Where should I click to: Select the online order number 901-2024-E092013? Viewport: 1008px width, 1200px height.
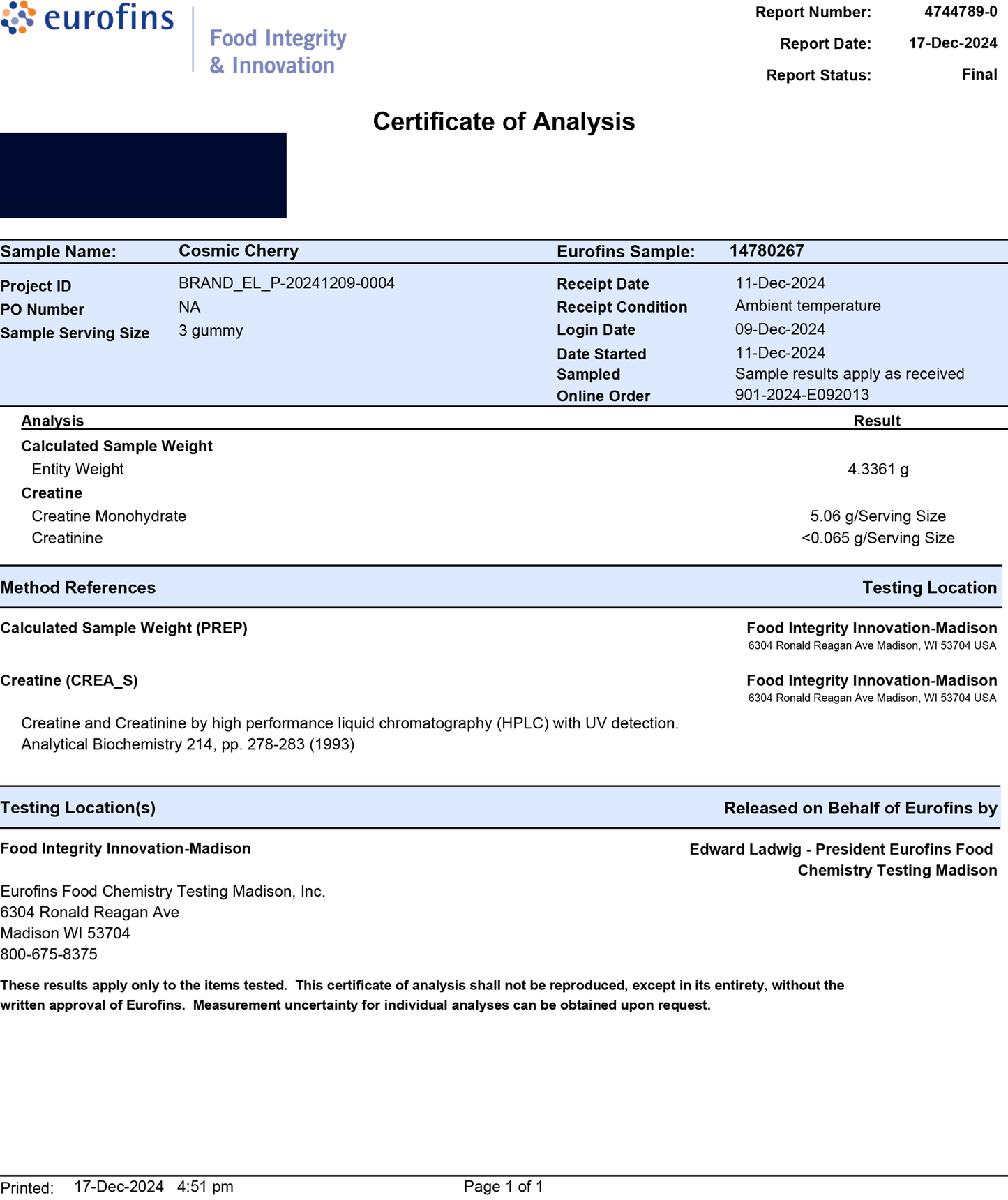point(802,395)
